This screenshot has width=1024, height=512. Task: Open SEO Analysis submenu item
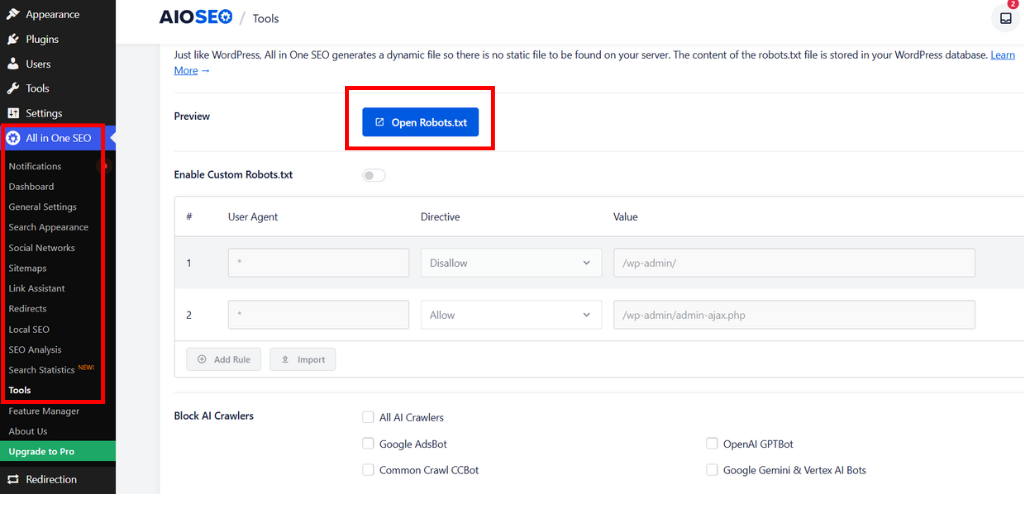click(35, 350)
